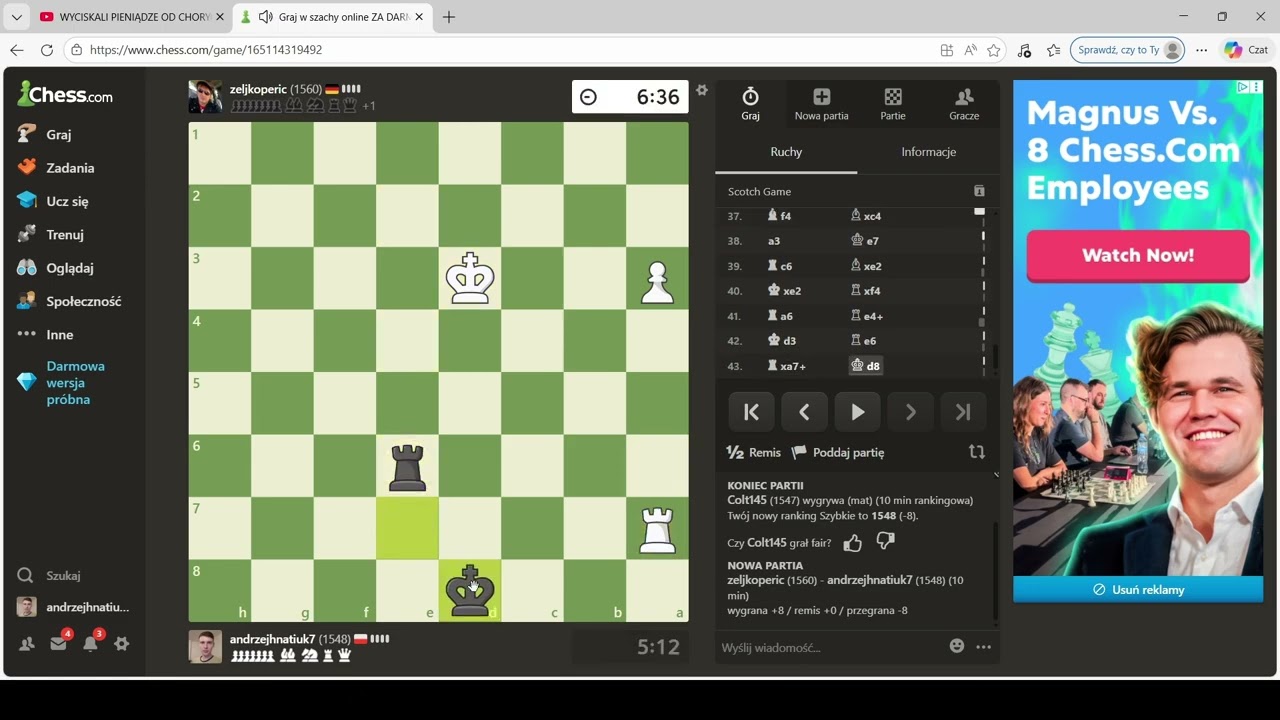Select move 43 Rxa7+ in move list
This screenshot has height=720, width=1280.
[786, 366]
